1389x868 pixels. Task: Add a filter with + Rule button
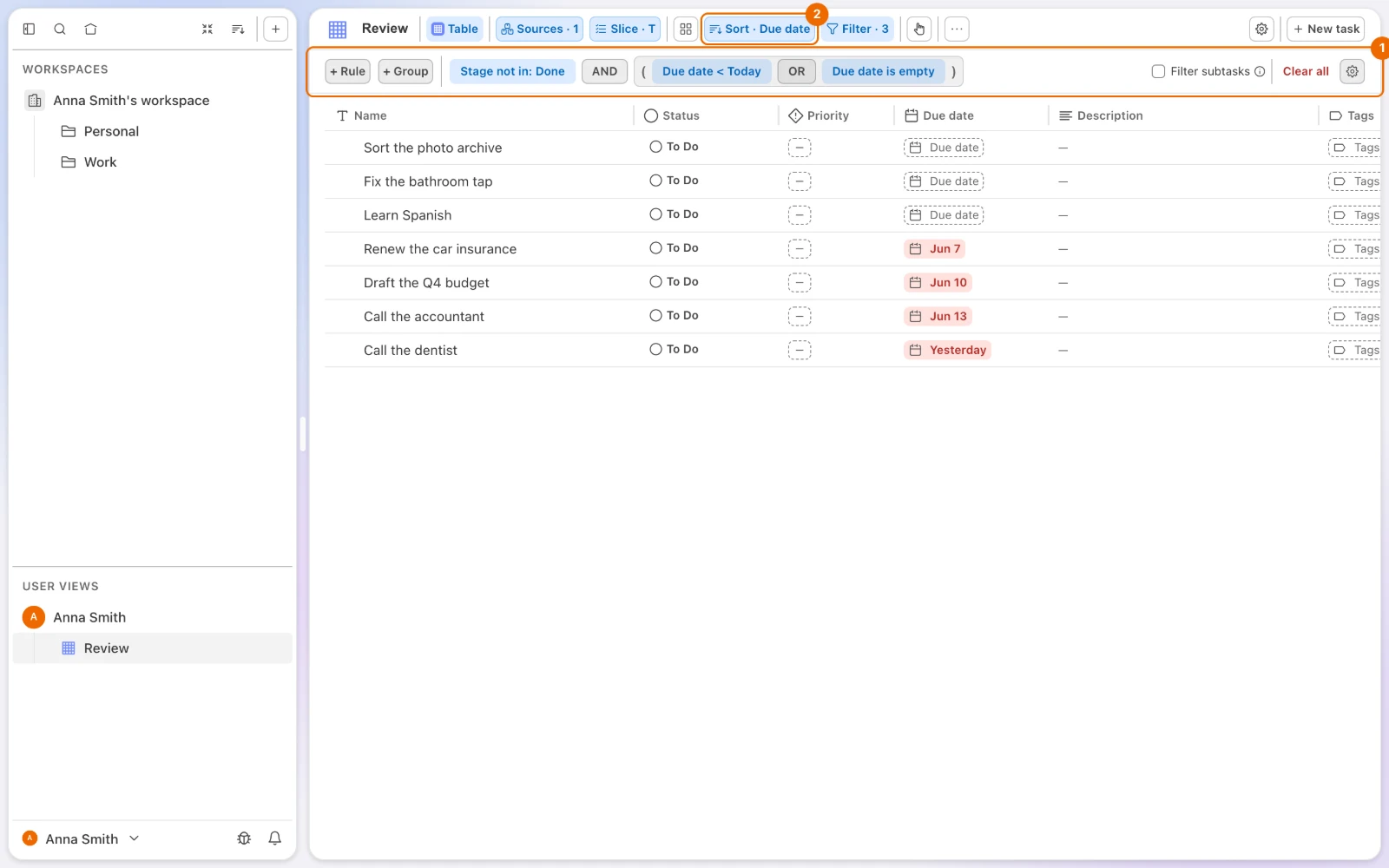tap(347, 71)
